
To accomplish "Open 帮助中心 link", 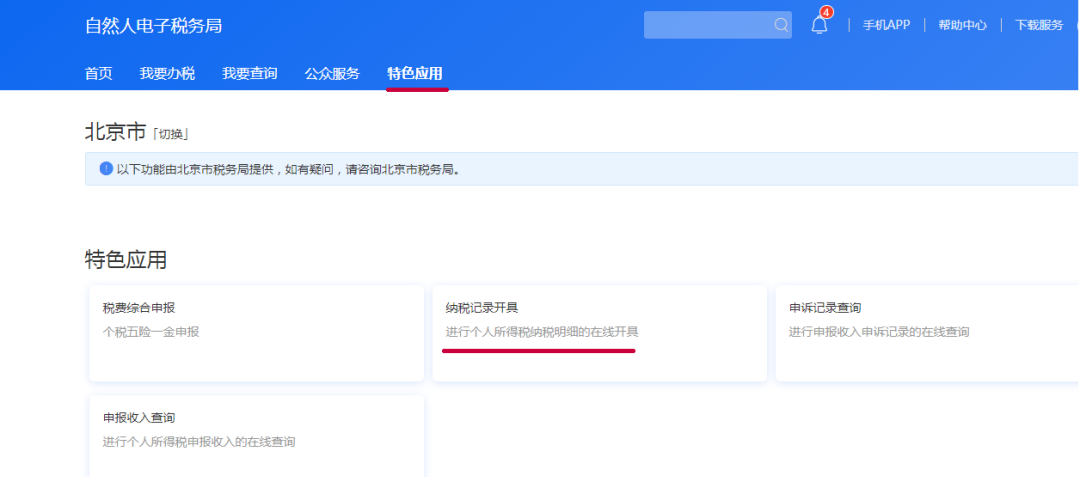I will pyautogui.click(x=962, y=25).
